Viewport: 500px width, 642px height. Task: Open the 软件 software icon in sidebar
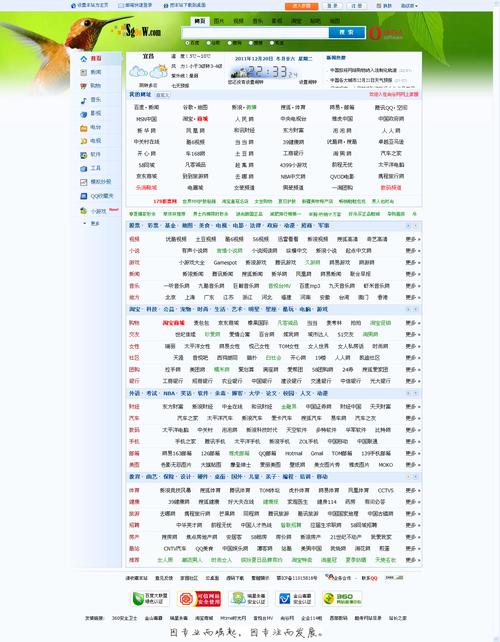pos(84,155)
